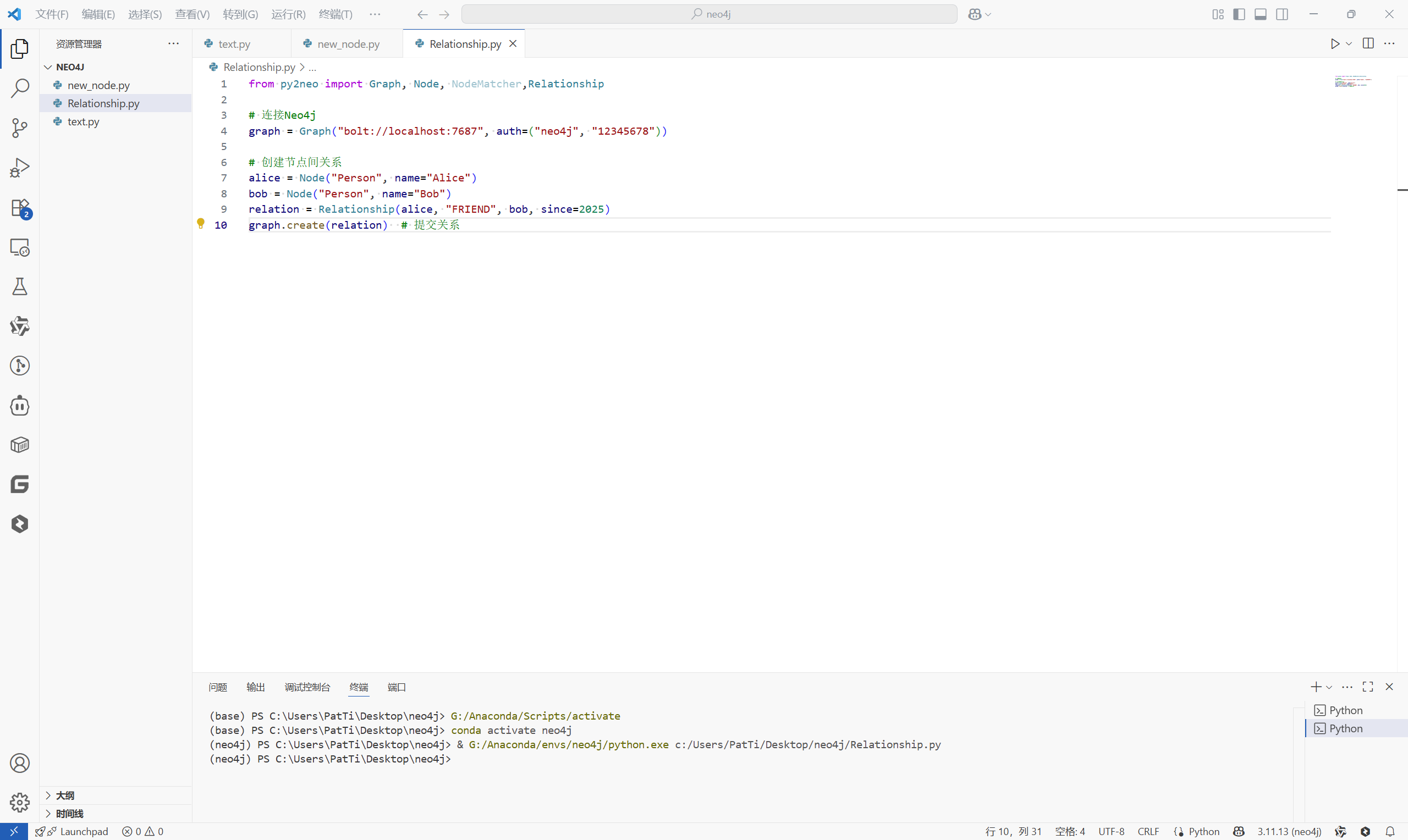Open the Manage gear icon
The height and width of the screenshot is (840, 1408).
click(x=20, y=802)
